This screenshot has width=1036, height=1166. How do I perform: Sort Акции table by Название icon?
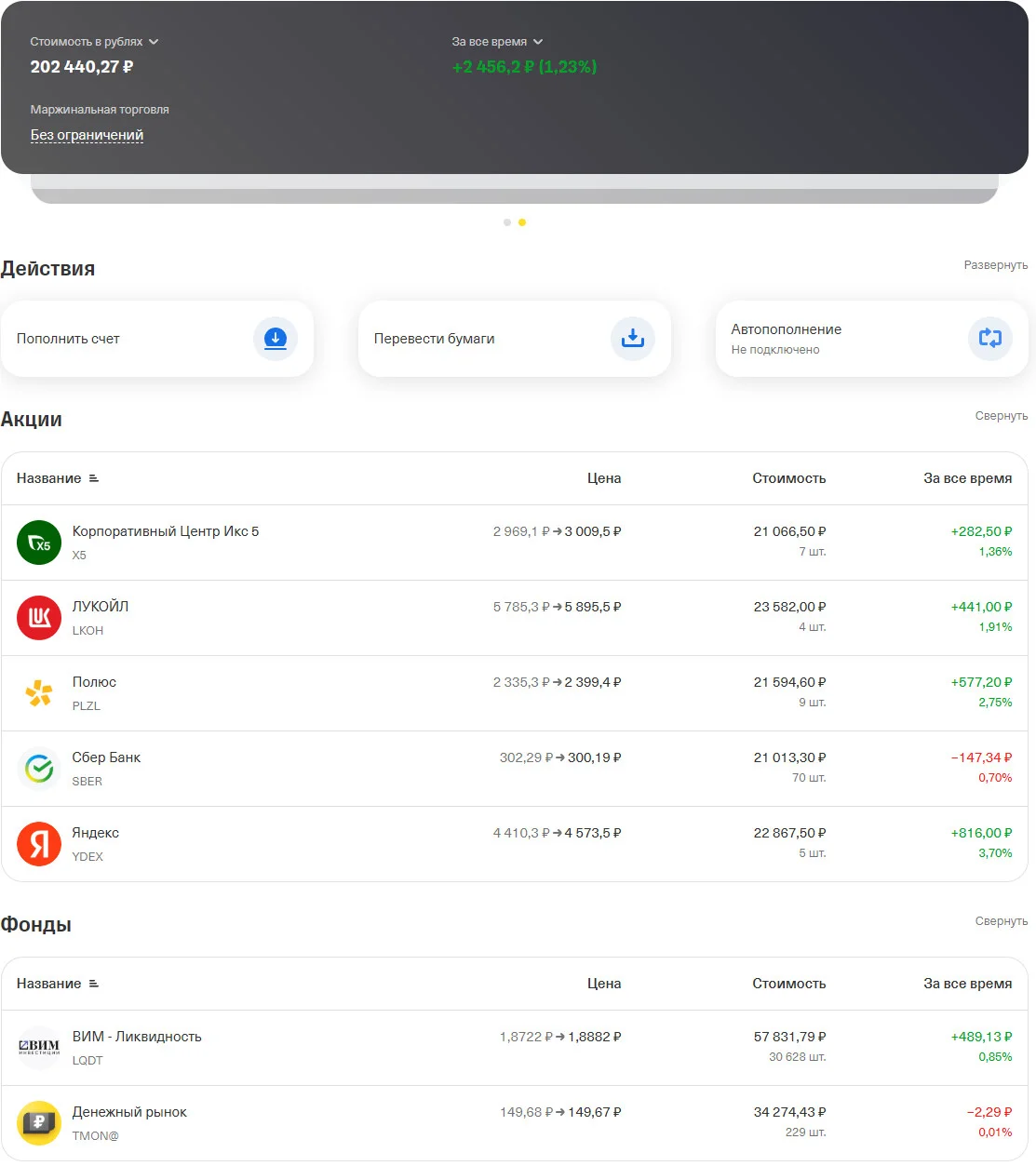click(x=94, y=478)
